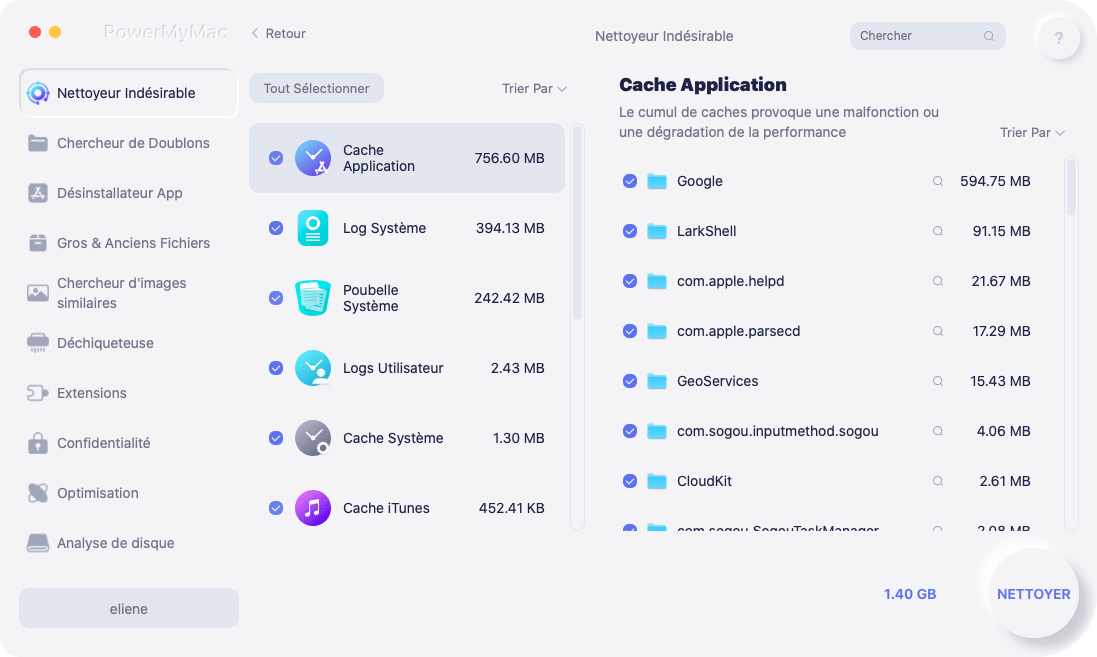The height and width of the screenshot is (657, 1097).
Task: Click the Nettoyeur Indésirable sidebar icon
Action: (38, 93)
